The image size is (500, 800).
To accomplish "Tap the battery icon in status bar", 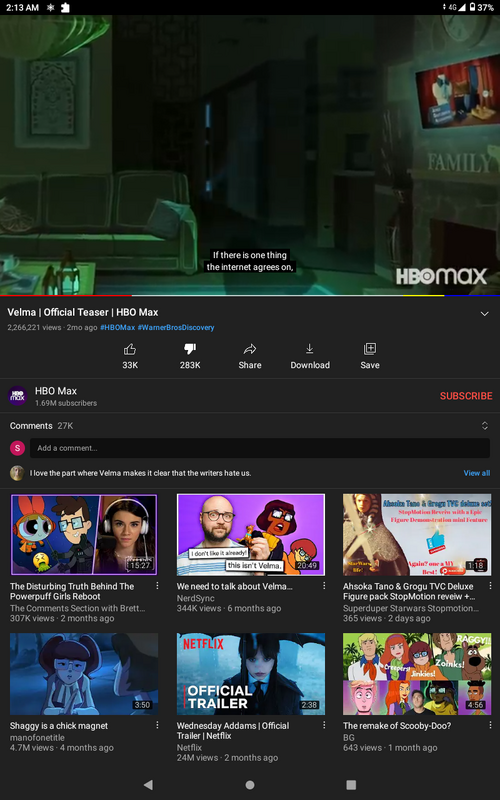I will click(473, 7).
